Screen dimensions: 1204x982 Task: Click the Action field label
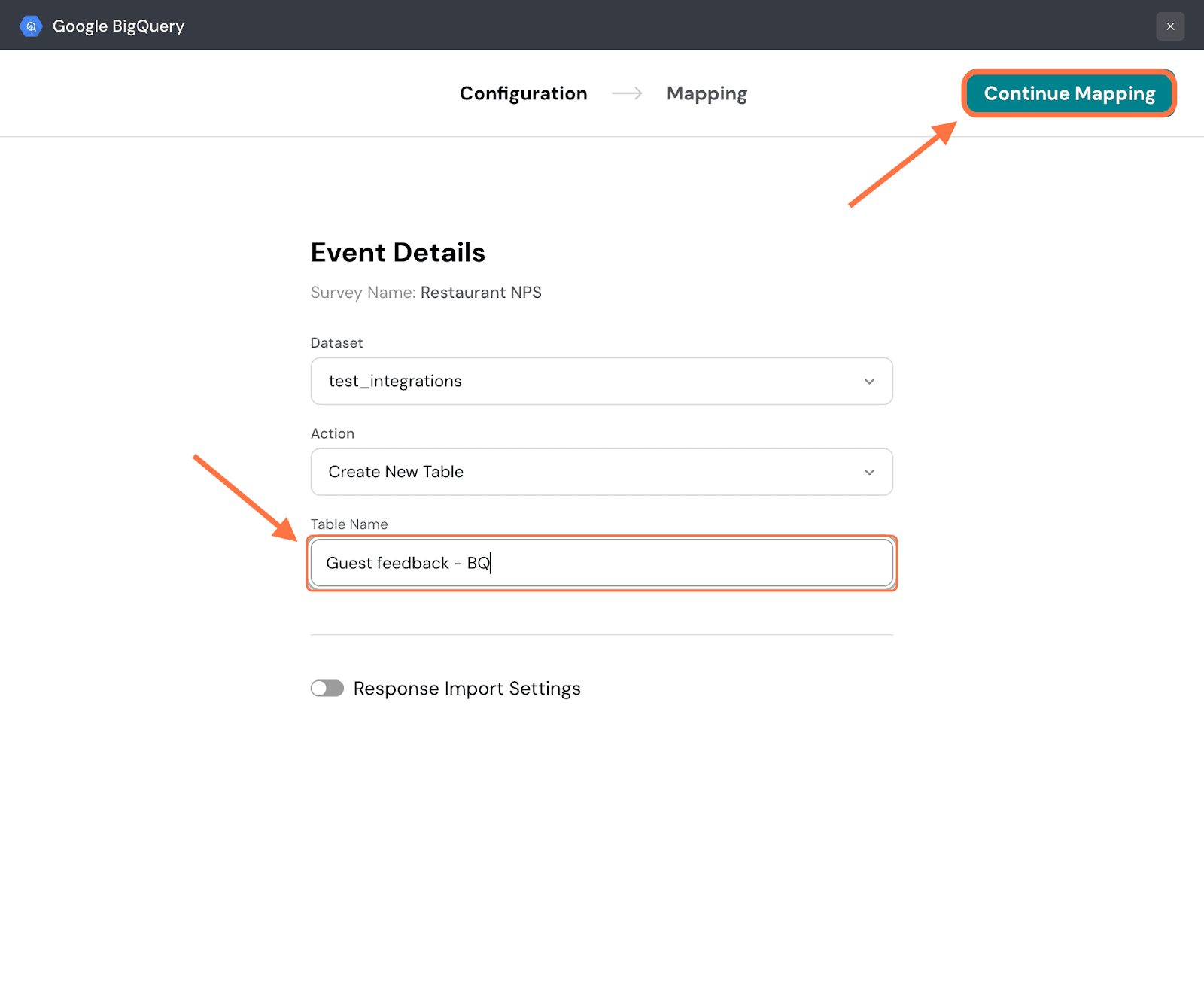332,434
